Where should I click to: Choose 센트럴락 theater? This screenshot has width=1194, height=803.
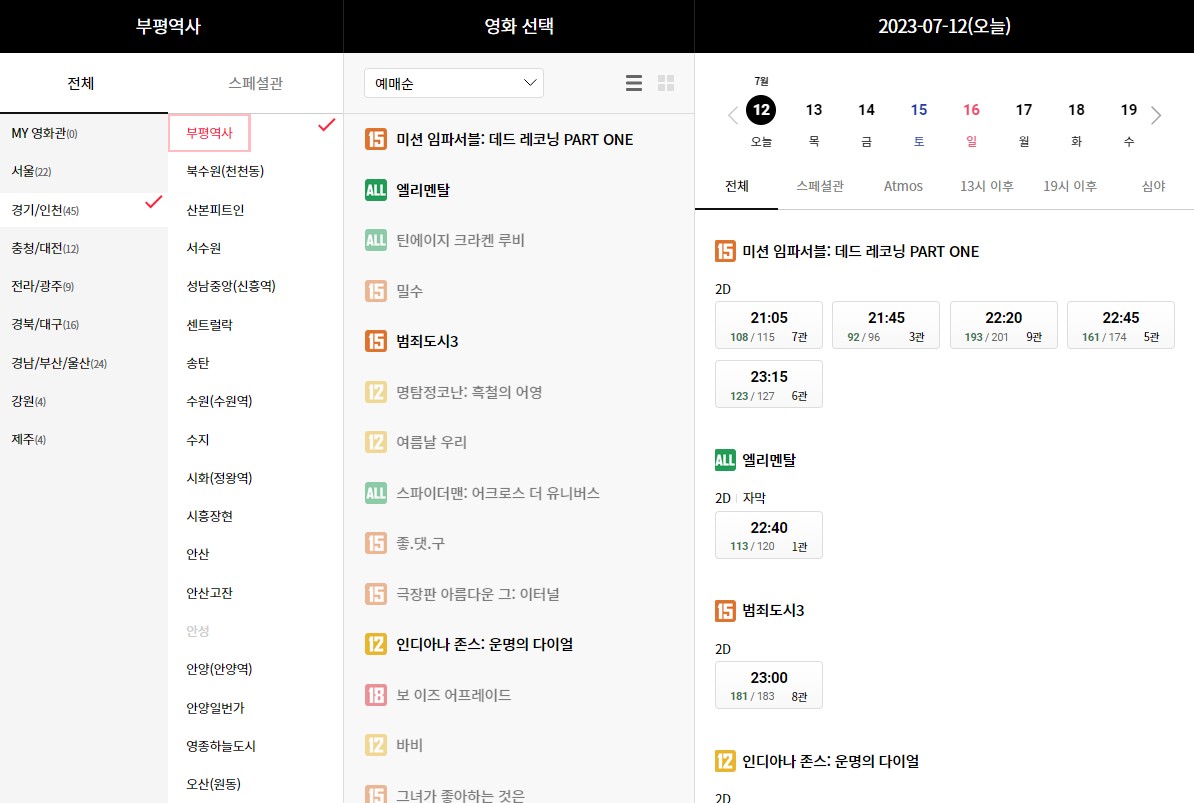209,325
